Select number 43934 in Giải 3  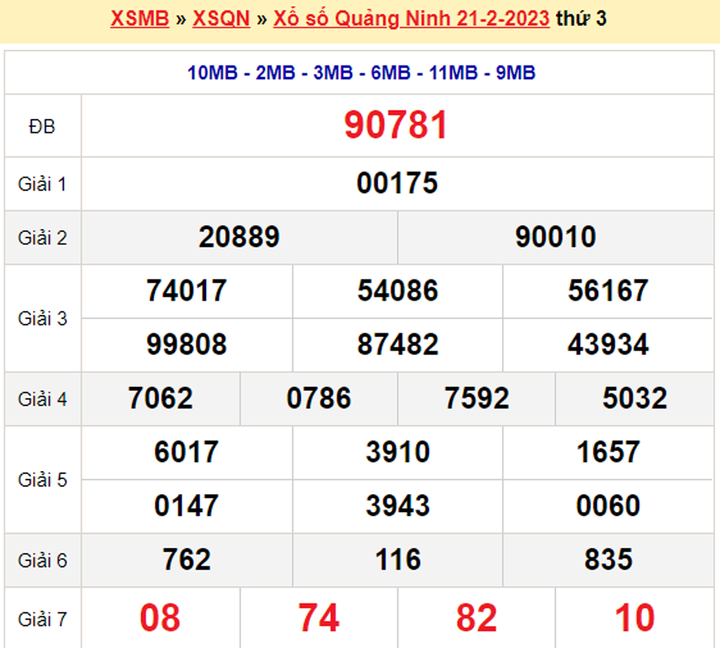(x=608, y=344)
